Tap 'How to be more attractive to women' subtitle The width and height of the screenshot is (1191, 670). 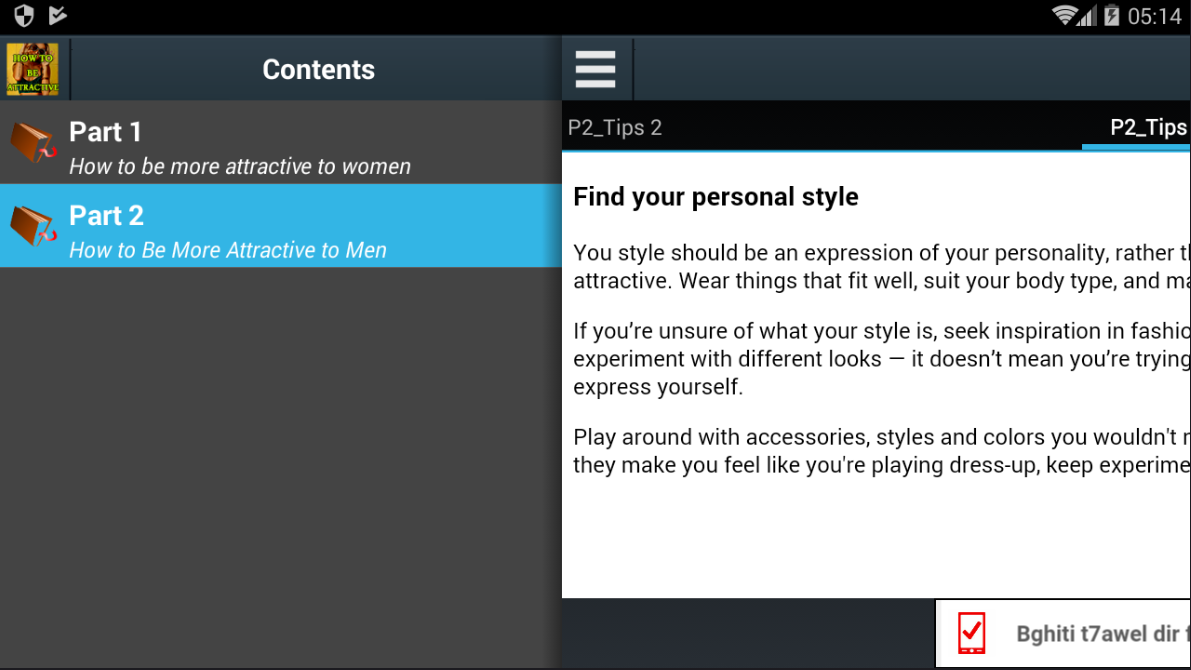[x=240, y=167]
